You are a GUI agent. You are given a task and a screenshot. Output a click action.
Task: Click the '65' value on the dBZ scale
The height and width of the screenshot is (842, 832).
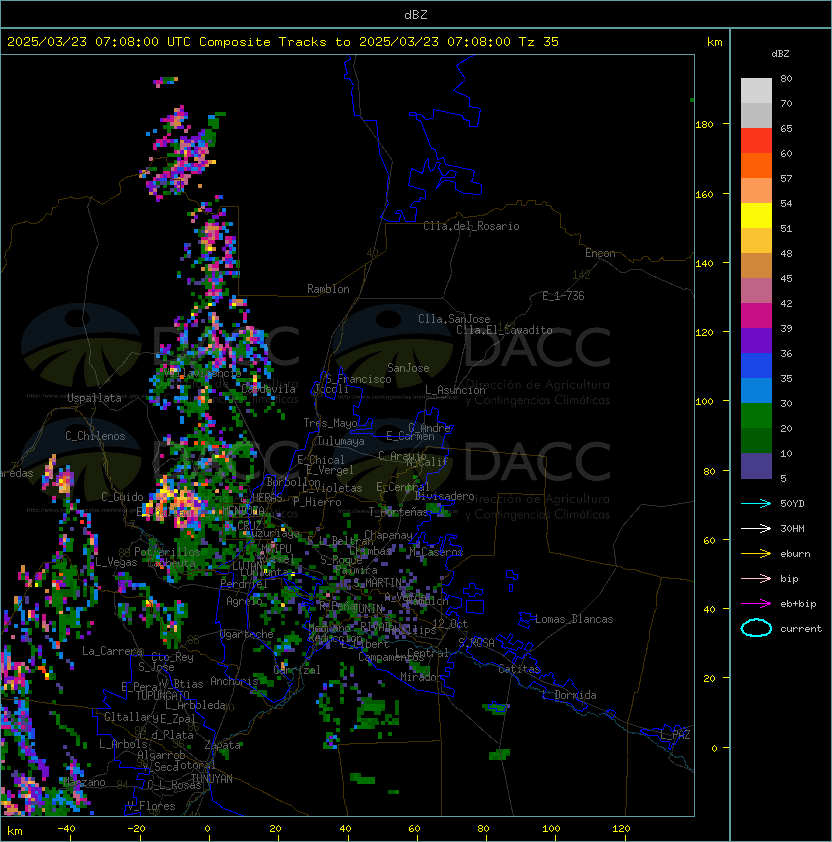point(786,128)
